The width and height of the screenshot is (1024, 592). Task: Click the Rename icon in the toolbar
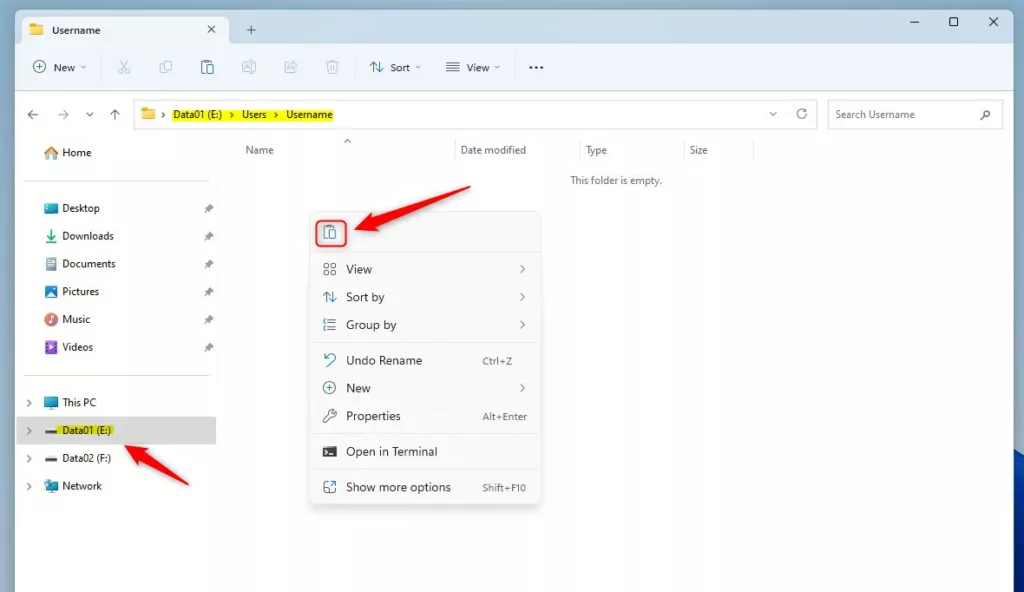249,67
